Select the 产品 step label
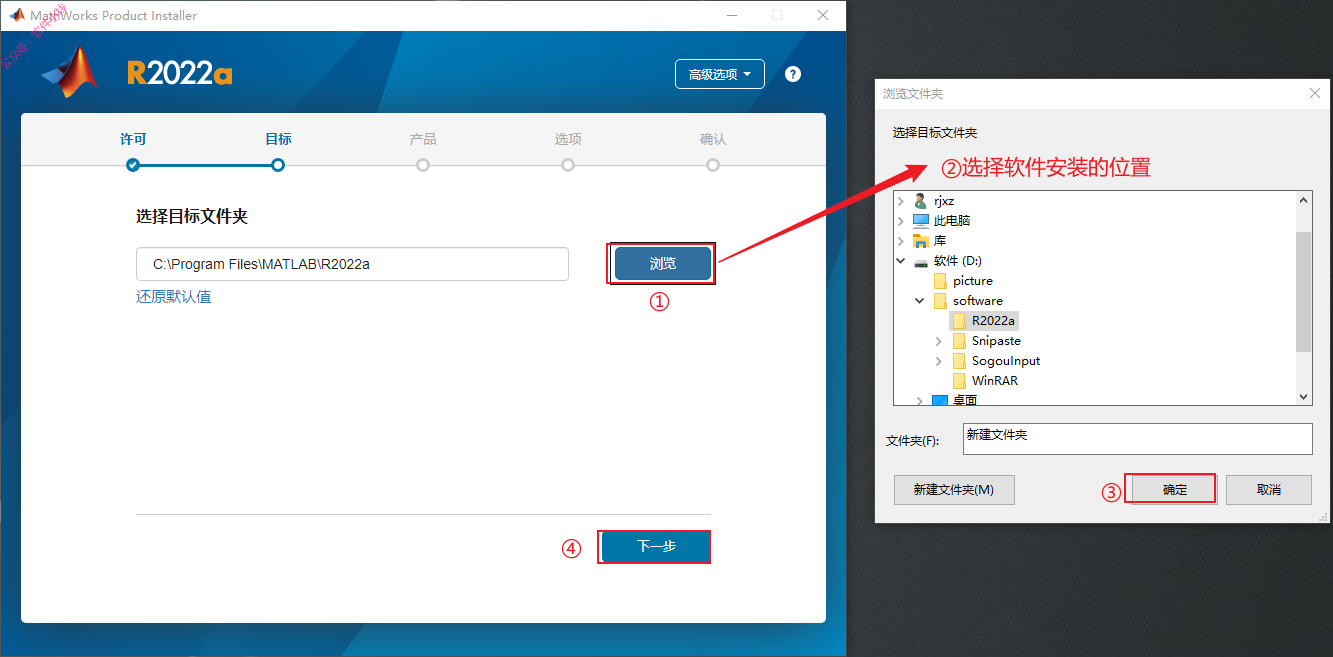This screenshot has height=657, width=1333. coord(423,139)
